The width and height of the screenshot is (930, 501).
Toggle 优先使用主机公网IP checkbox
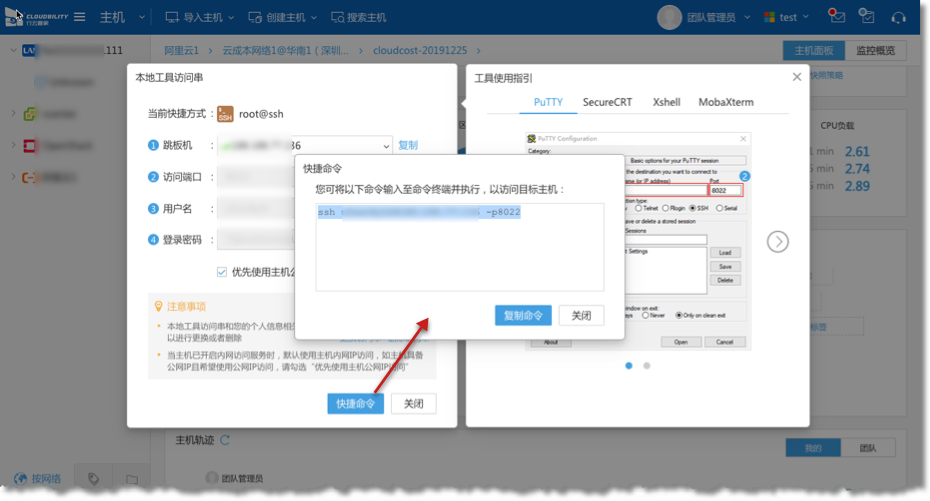(222, 272)
